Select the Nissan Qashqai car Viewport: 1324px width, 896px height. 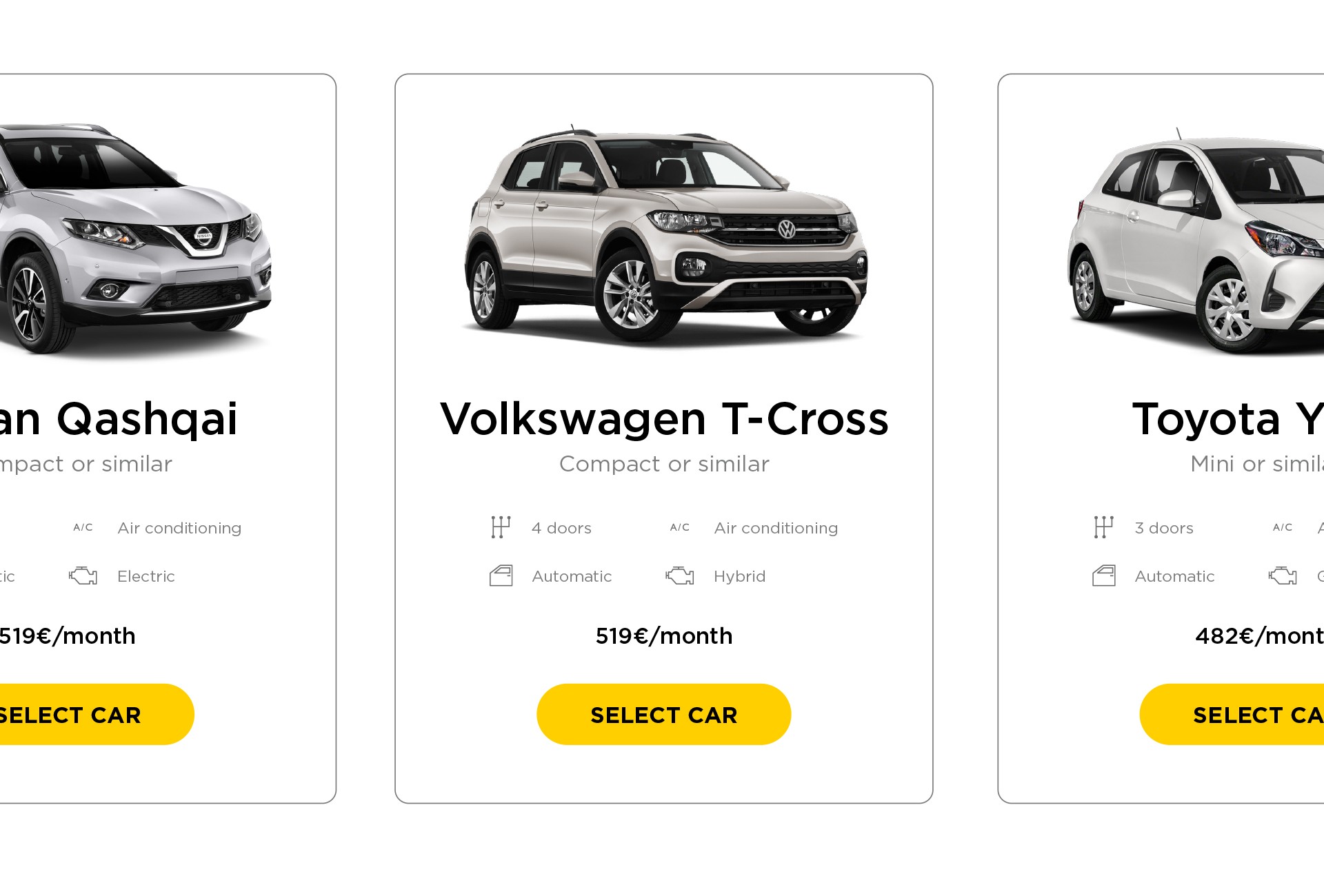tap(89, 714)
